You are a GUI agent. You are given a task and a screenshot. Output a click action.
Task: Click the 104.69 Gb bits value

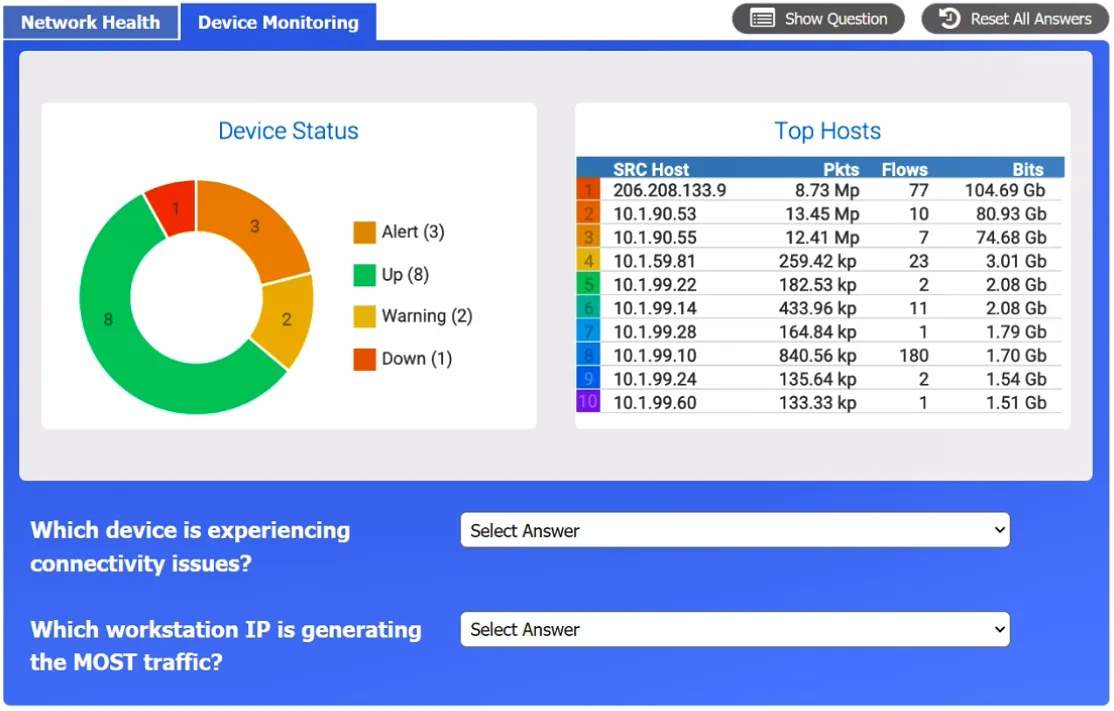coord(1005,190)
